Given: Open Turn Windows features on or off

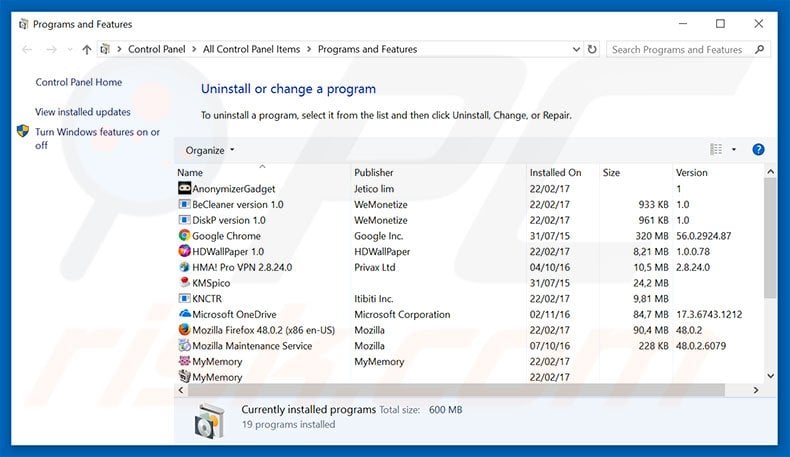Looking at the screenshot, I should pyautogui.click(x=97, y=139).
